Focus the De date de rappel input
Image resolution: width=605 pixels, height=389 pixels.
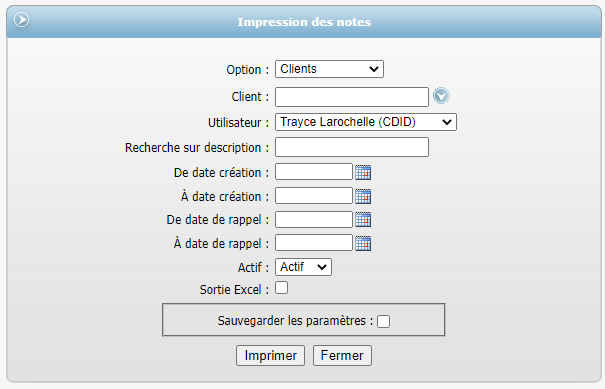coord(314,219)
